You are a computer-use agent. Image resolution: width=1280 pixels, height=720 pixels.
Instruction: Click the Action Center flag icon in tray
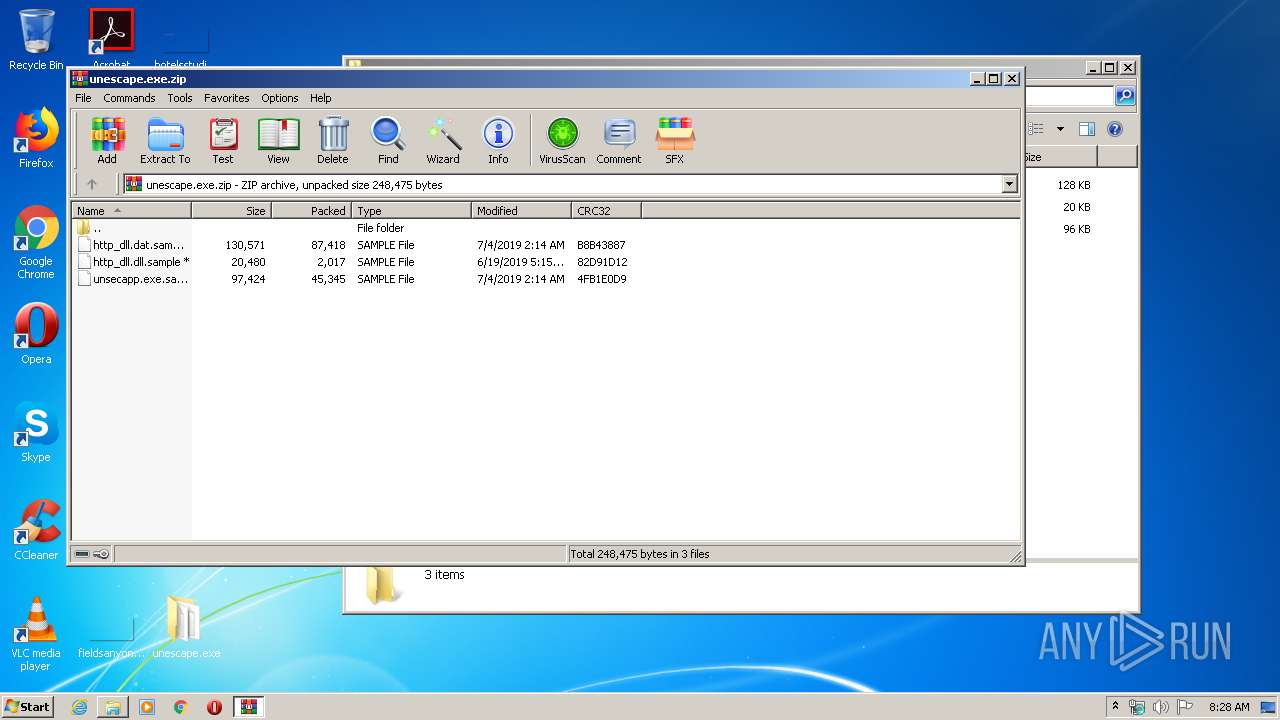pos(1184,707)
